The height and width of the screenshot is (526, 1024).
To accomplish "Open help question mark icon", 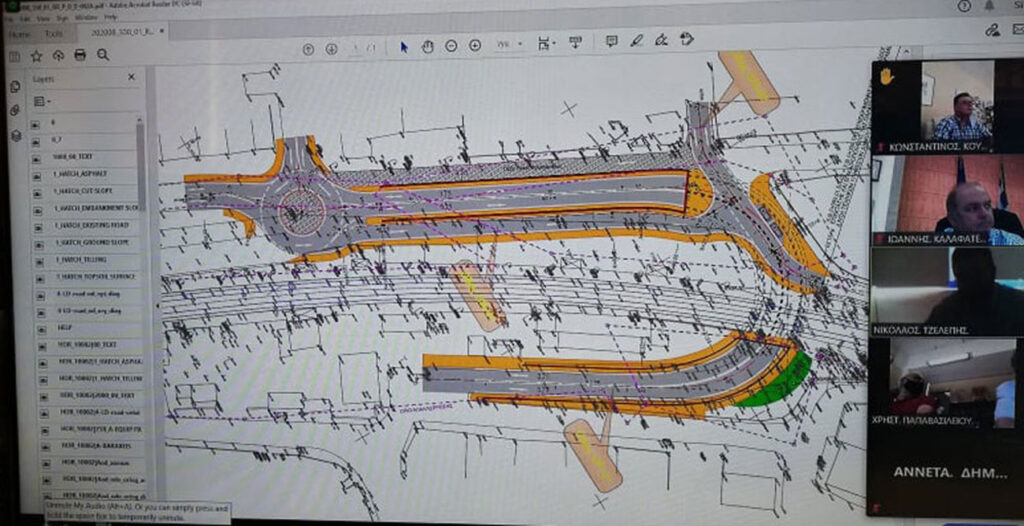I will pos(964,6).
